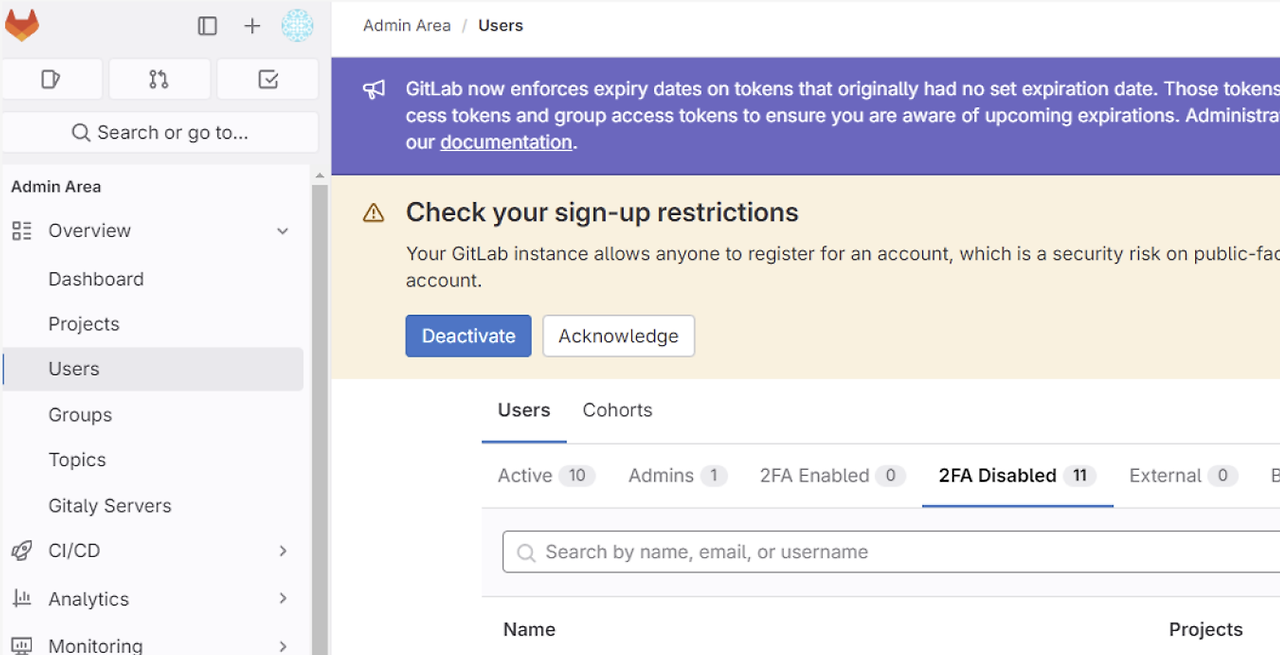
Task: Open the GitLab logo homepage
Action: (22, 25)
